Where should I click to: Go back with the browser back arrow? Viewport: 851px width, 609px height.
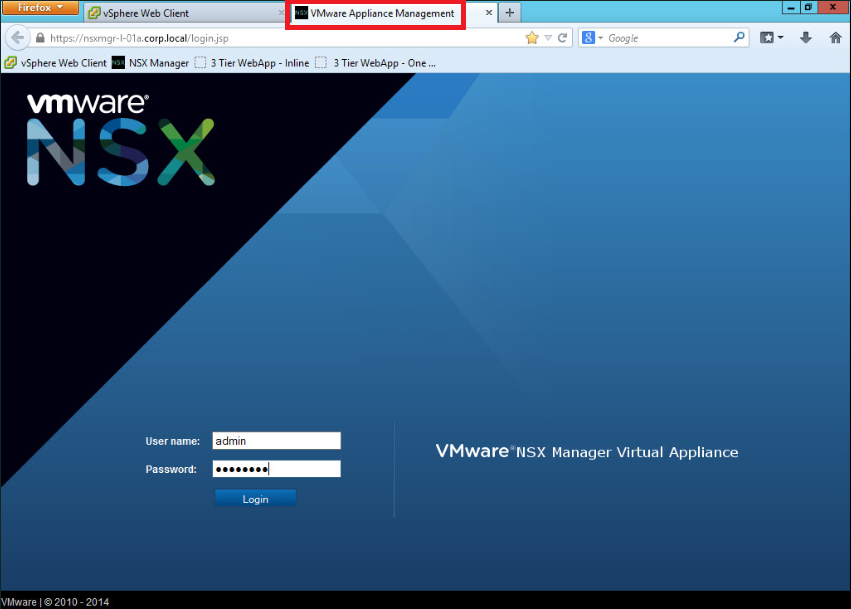[x=17, y=38]
